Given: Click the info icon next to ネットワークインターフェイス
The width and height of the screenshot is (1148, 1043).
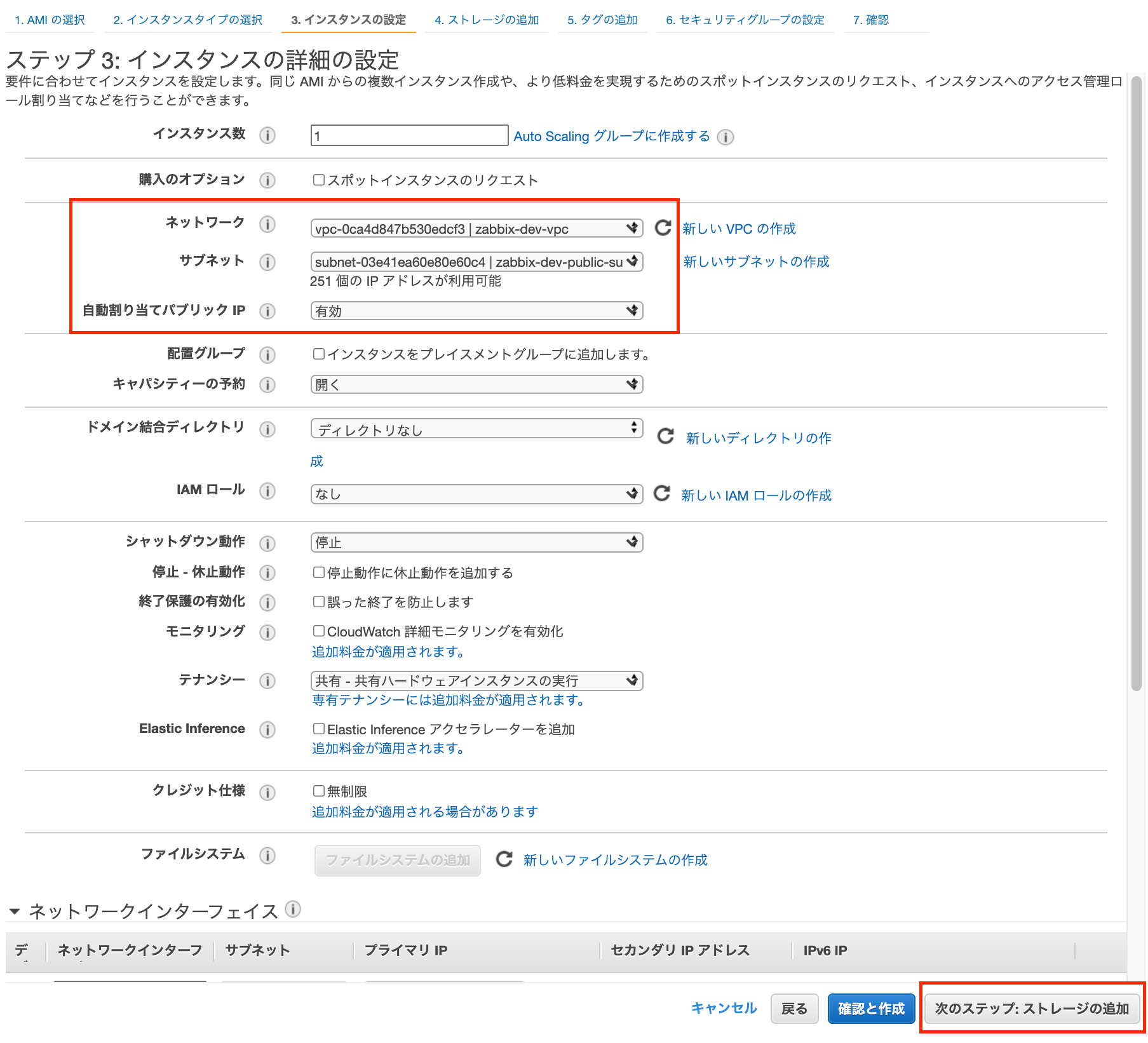Looking at the screenshot, I should pos(293,909).
